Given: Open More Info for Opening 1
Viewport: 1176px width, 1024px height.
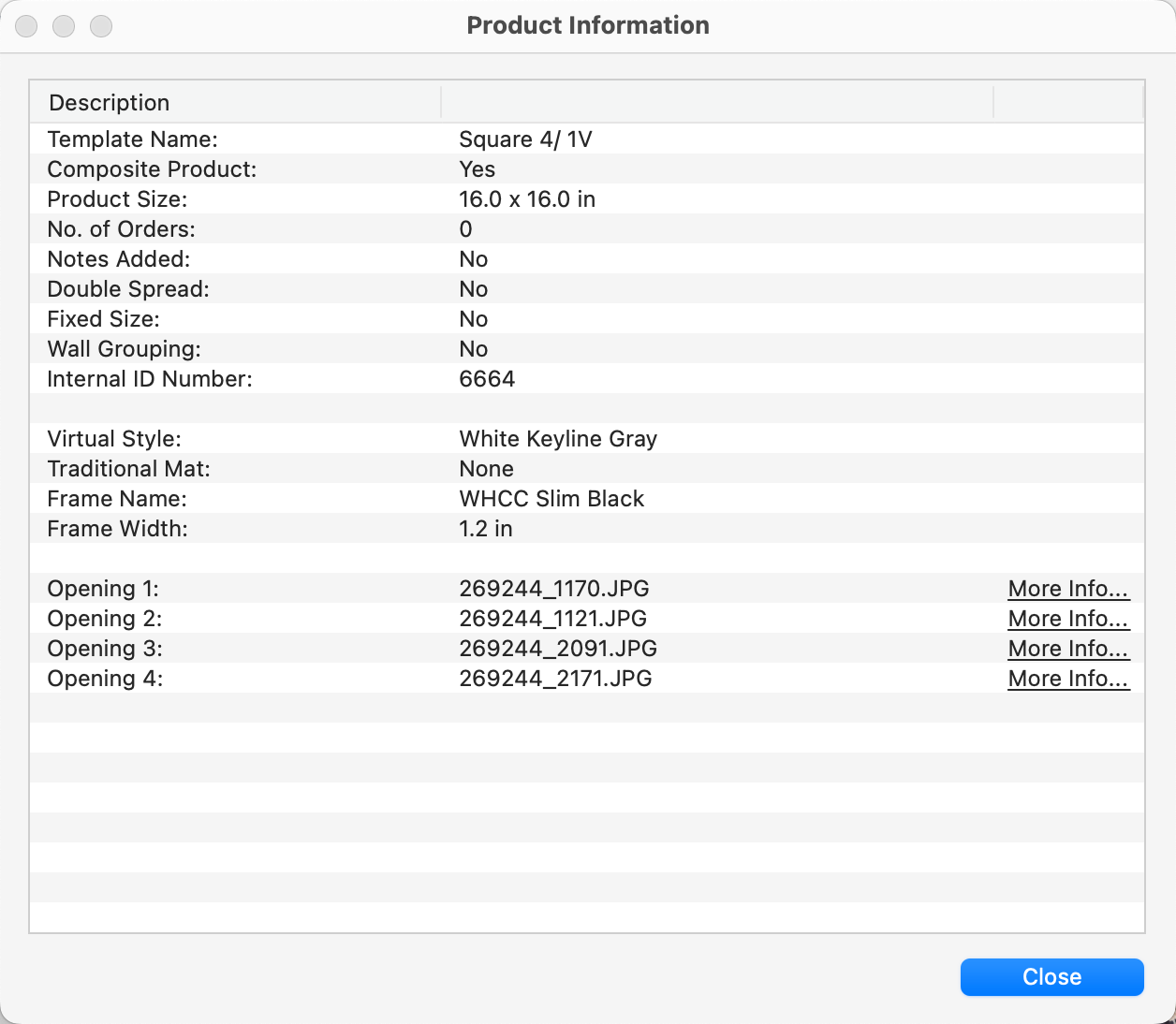Looking at the screenshot, I should pyautogui.click(x=1068, y=589).
